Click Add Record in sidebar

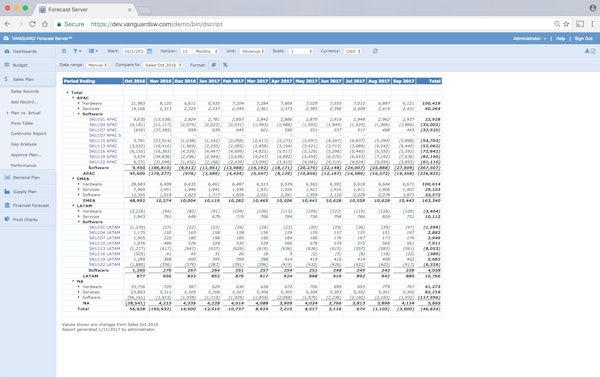(x=24, y=102)
